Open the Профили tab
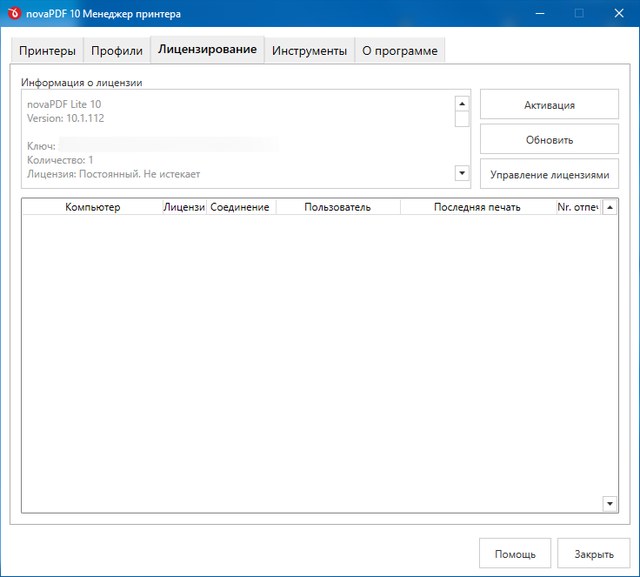Screen dimensions: 640x577 [117, 51]
